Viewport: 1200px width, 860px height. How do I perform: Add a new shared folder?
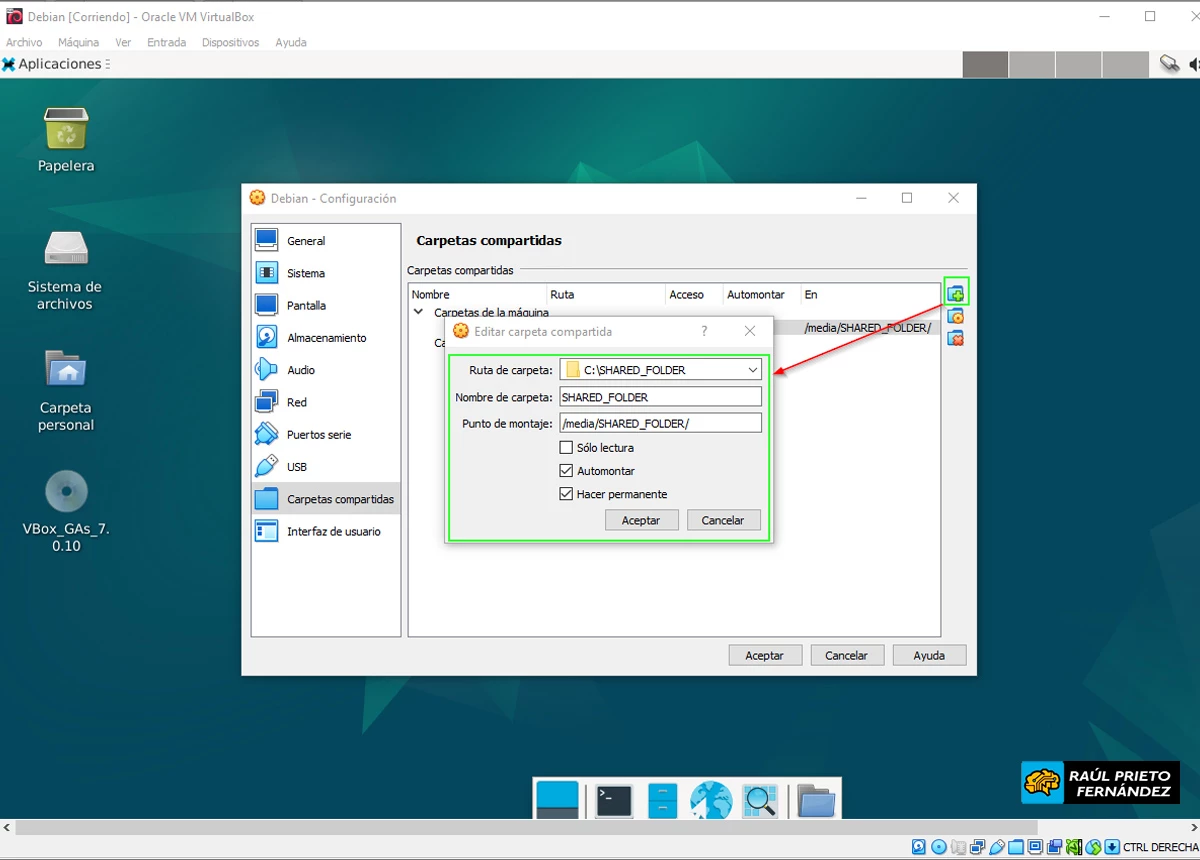pyautogui.click(x=955, y=292)
